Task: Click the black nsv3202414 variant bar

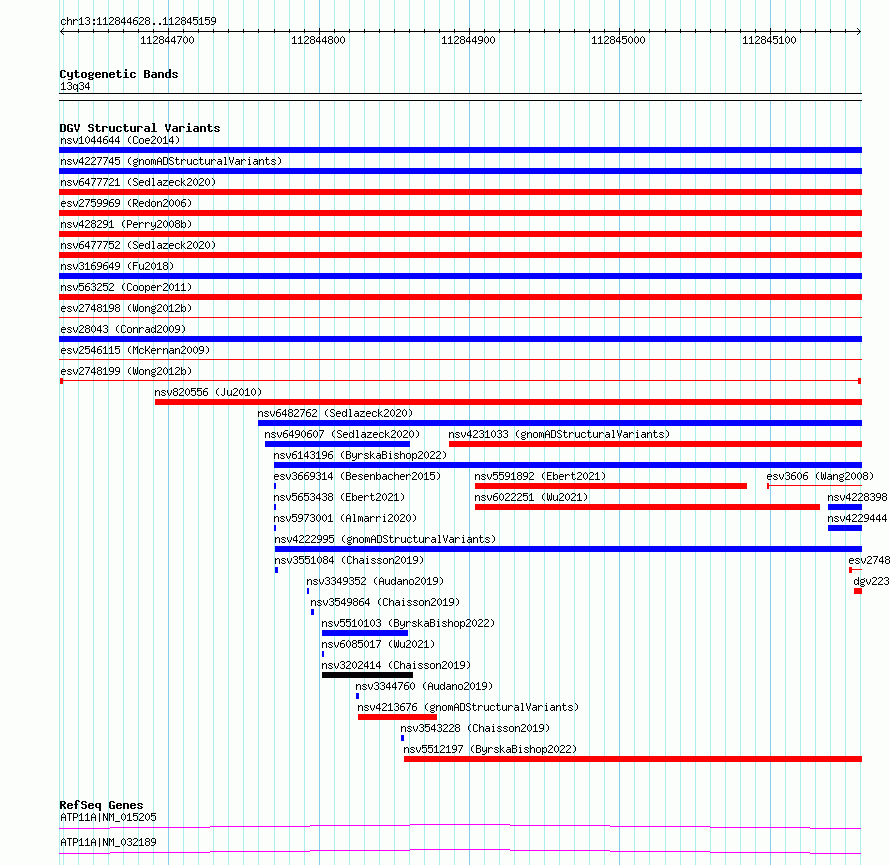Action: (367, 675)
